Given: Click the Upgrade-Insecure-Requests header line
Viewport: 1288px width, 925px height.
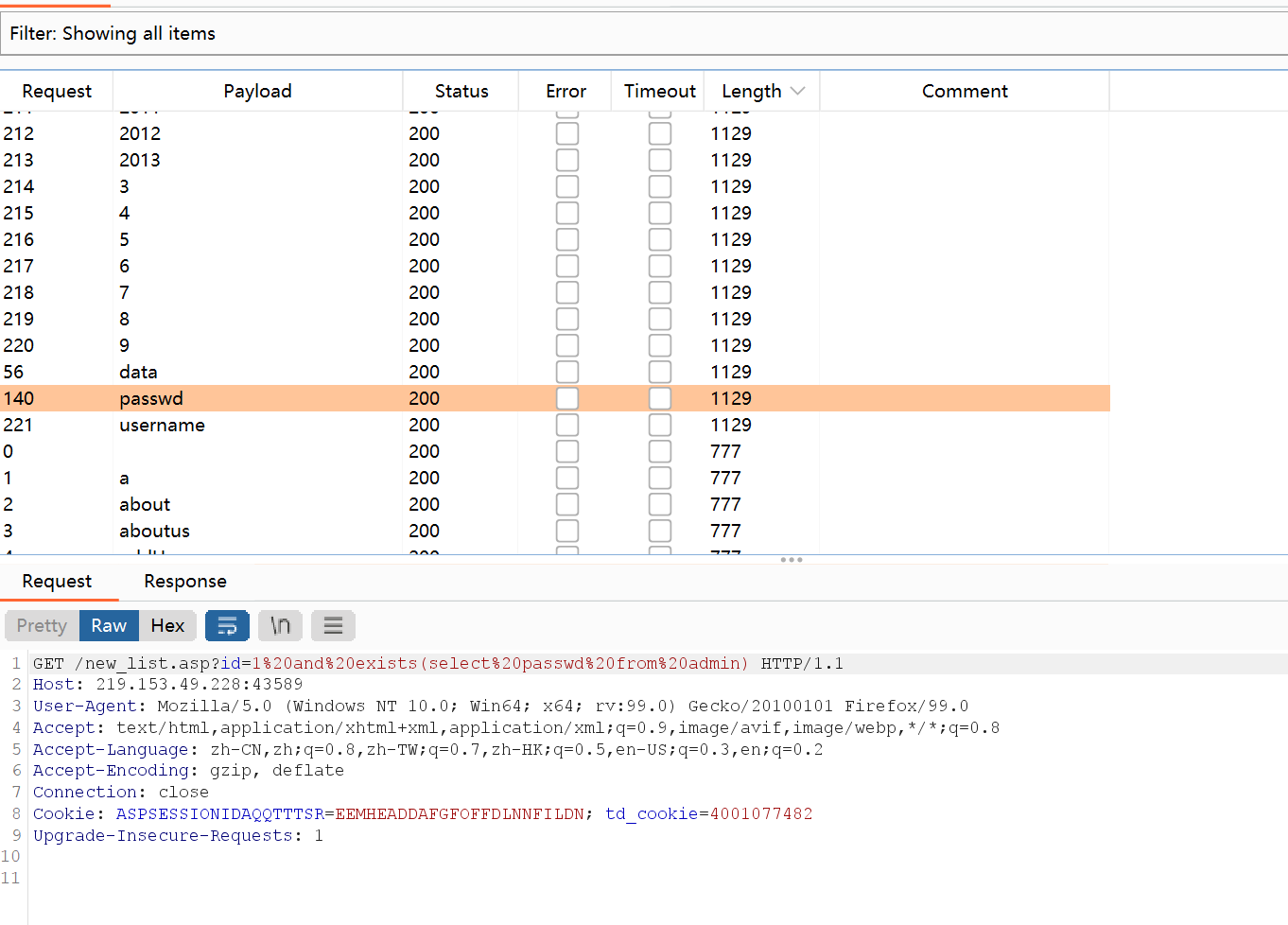Looking at the screenshot, I should tap(178, 835).
